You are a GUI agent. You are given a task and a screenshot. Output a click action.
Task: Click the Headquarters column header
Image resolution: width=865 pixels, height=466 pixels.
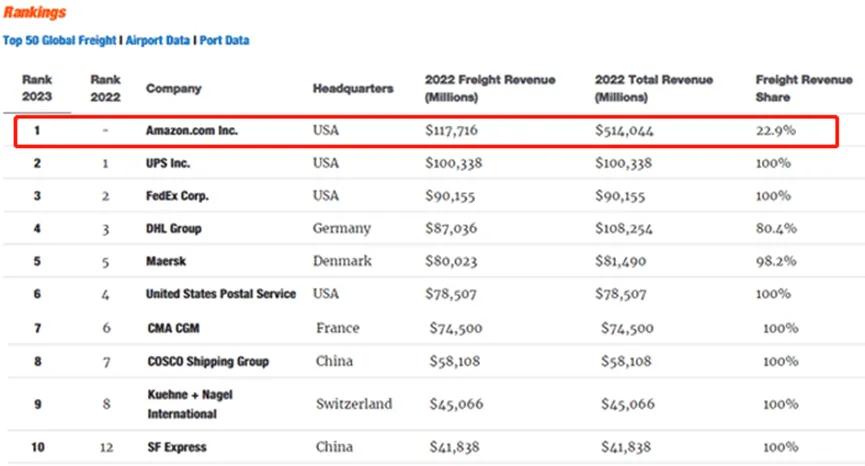coord(353,88)
